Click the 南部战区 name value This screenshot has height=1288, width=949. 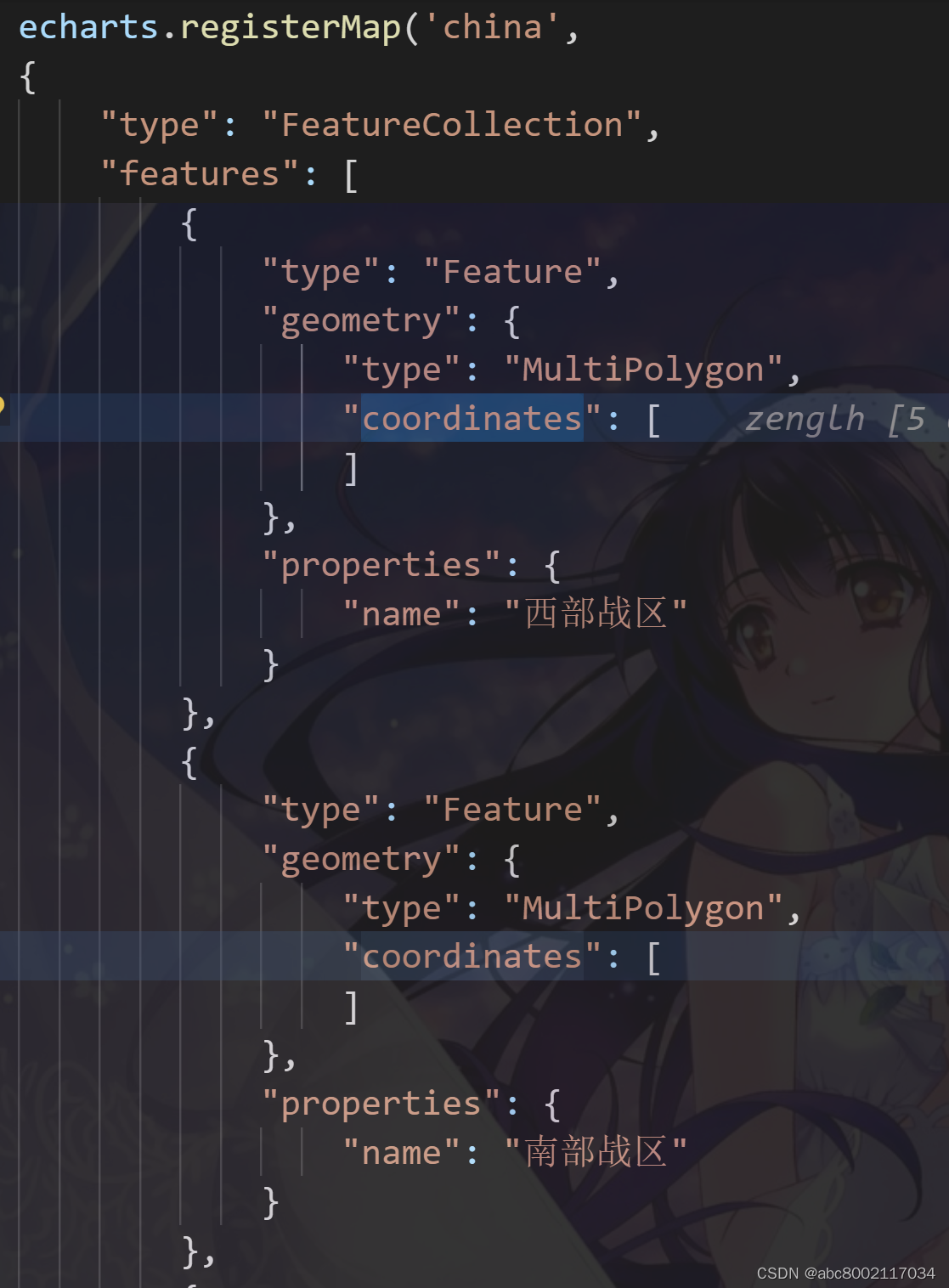[x=595, y=1153]
